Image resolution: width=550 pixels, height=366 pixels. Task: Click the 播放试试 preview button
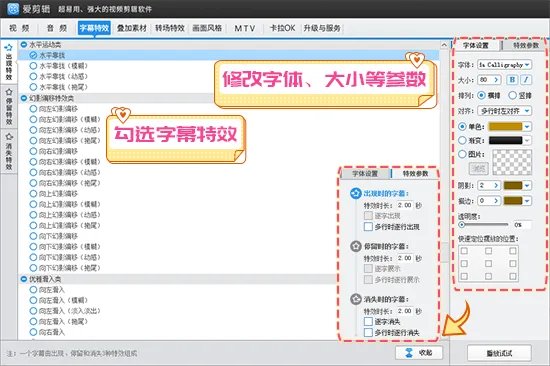[x=499, y=353]
